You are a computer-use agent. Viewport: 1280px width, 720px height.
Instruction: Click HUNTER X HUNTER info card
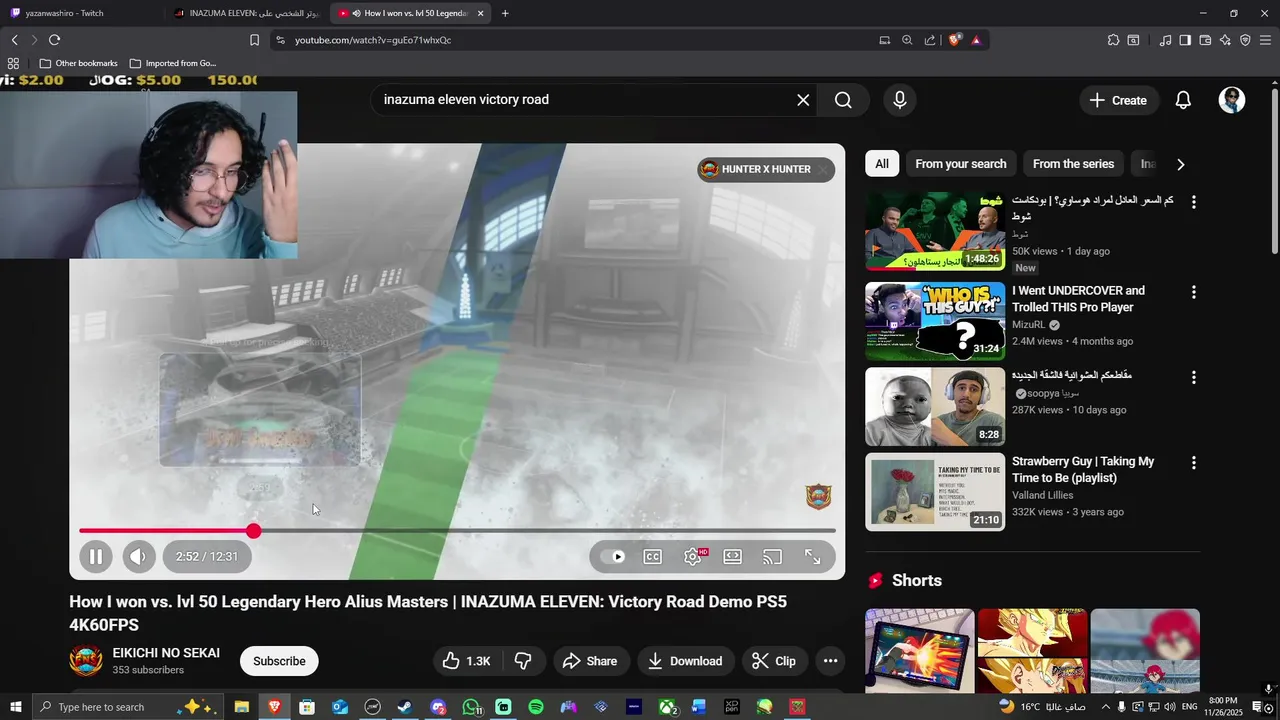click(x=765, y=169)
